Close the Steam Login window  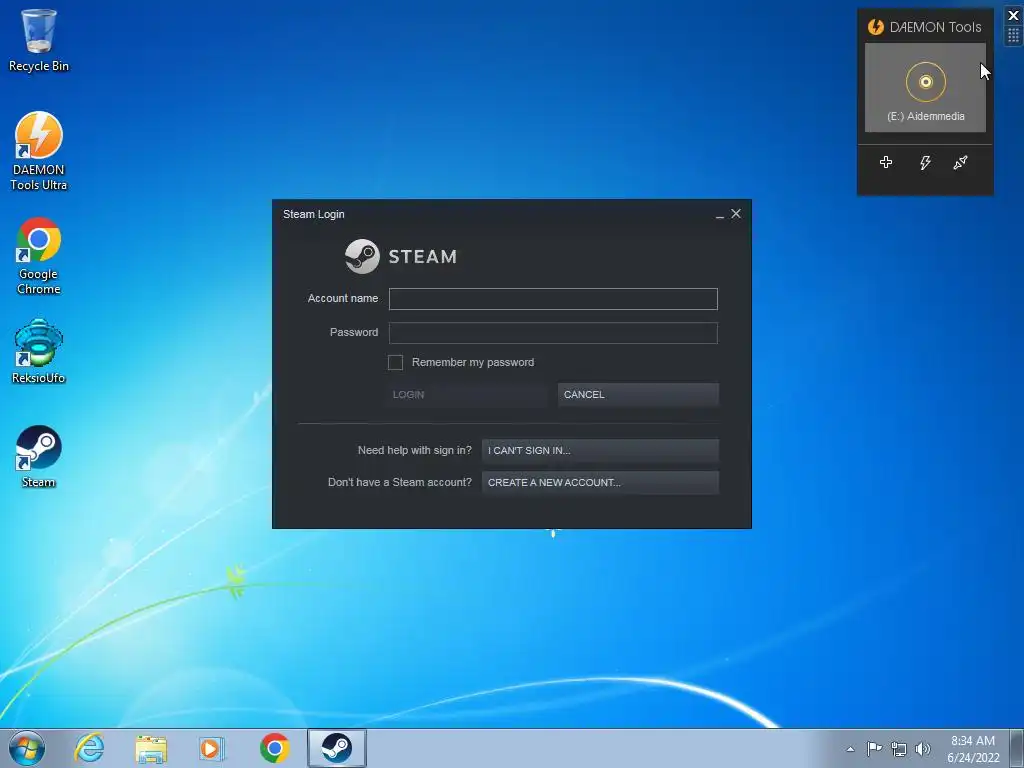[736, 214]
